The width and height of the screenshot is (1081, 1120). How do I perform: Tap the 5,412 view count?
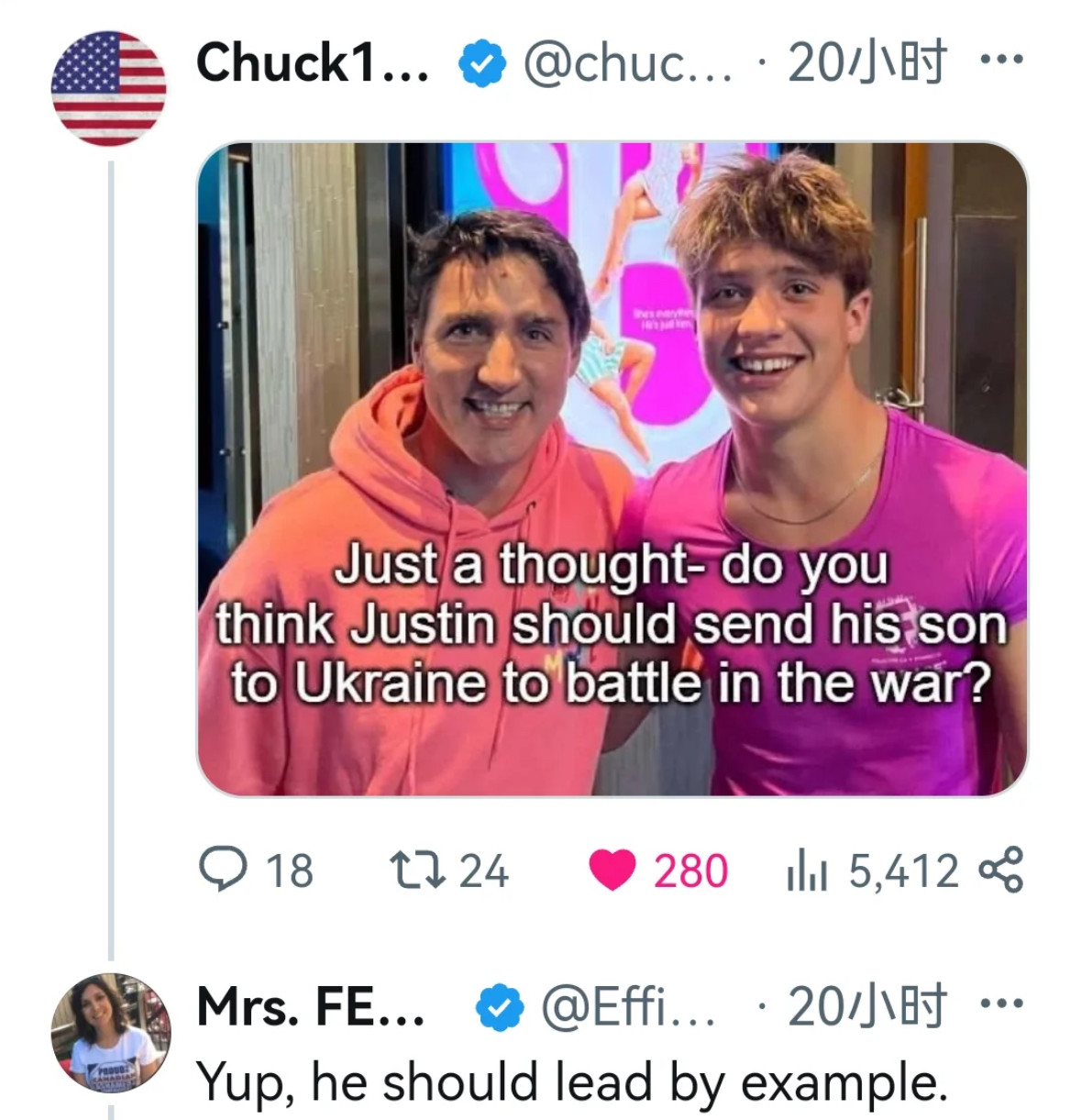[903, 870]
